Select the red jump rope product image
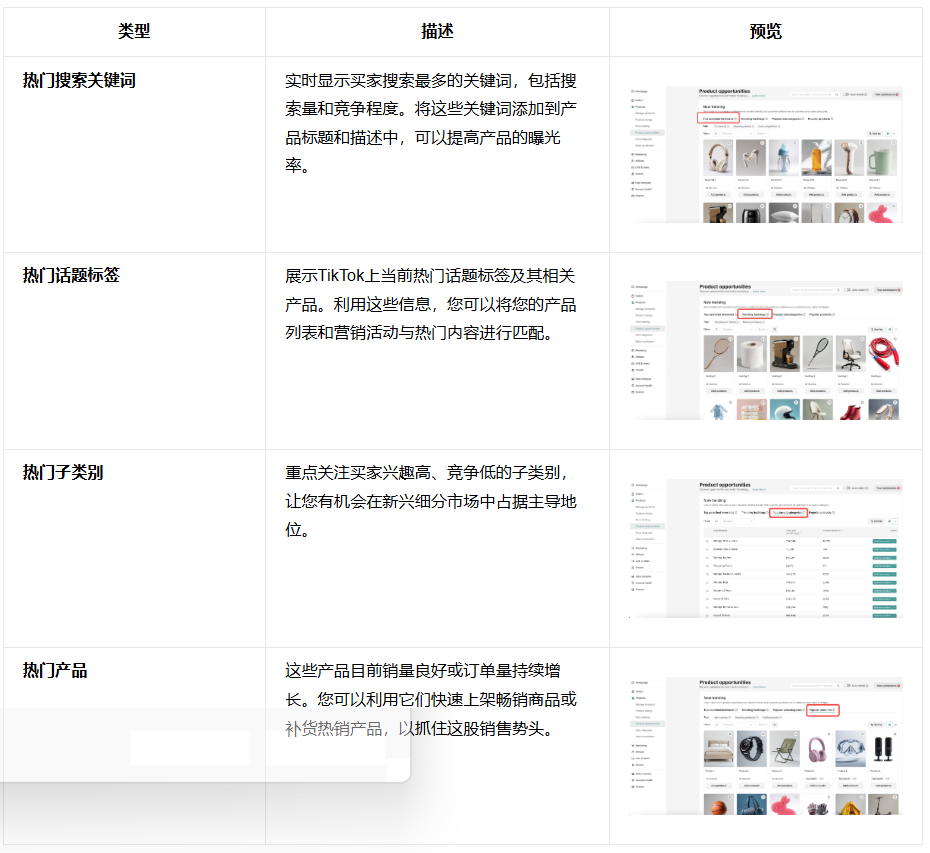930x853 pixels. [882, 352]
